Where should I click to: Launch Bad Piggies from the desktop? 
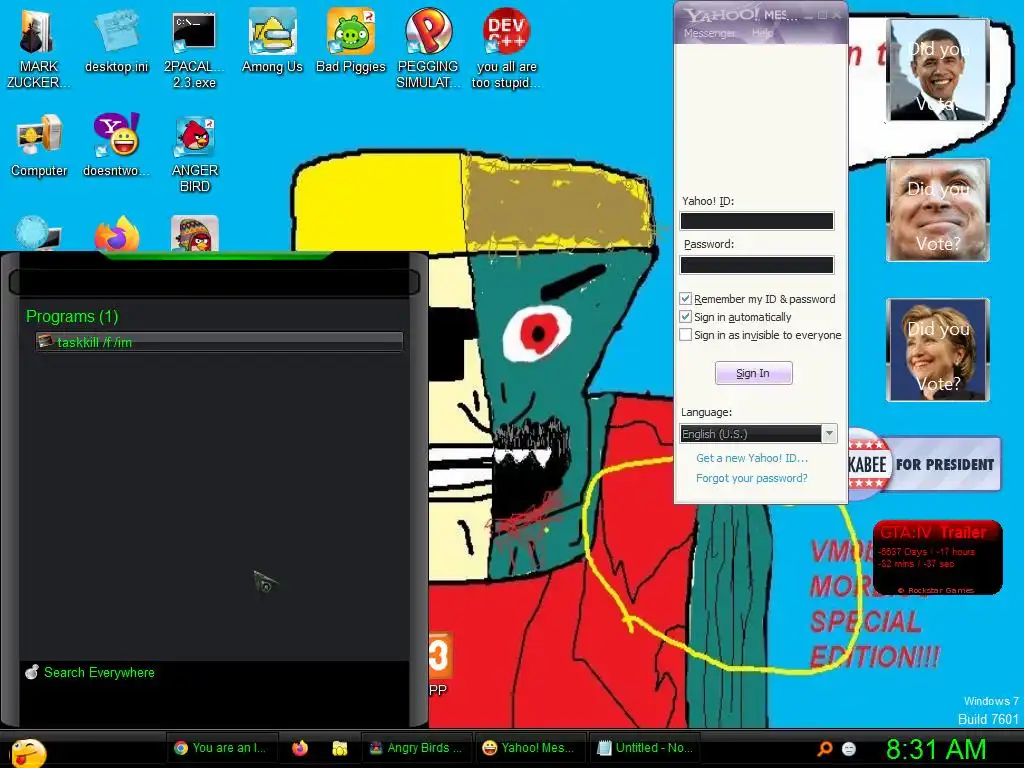coord(351,42)
